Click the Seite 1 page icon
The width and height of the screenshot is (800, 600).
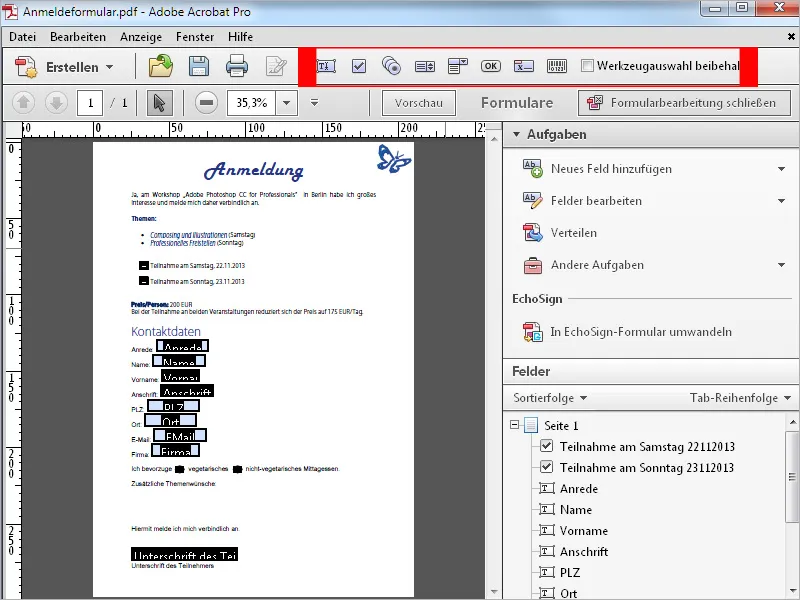[531, 425]
